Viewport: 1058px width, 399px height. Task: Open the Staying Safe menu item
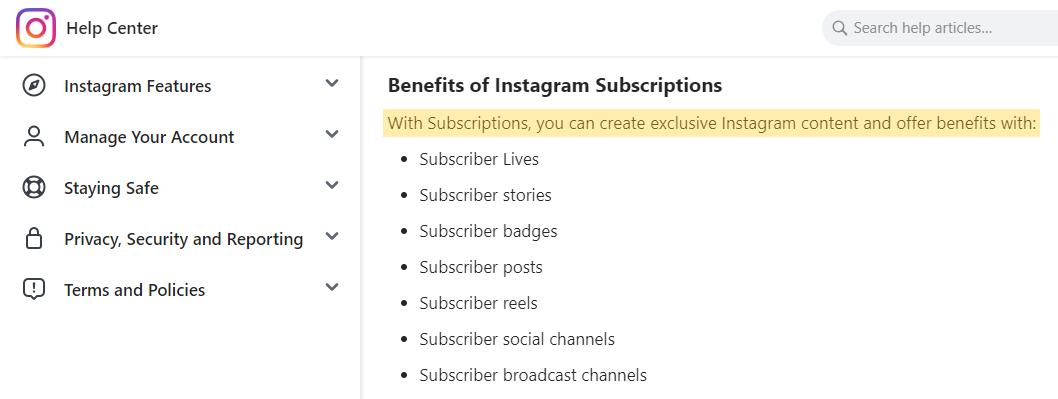click(111, 188)
